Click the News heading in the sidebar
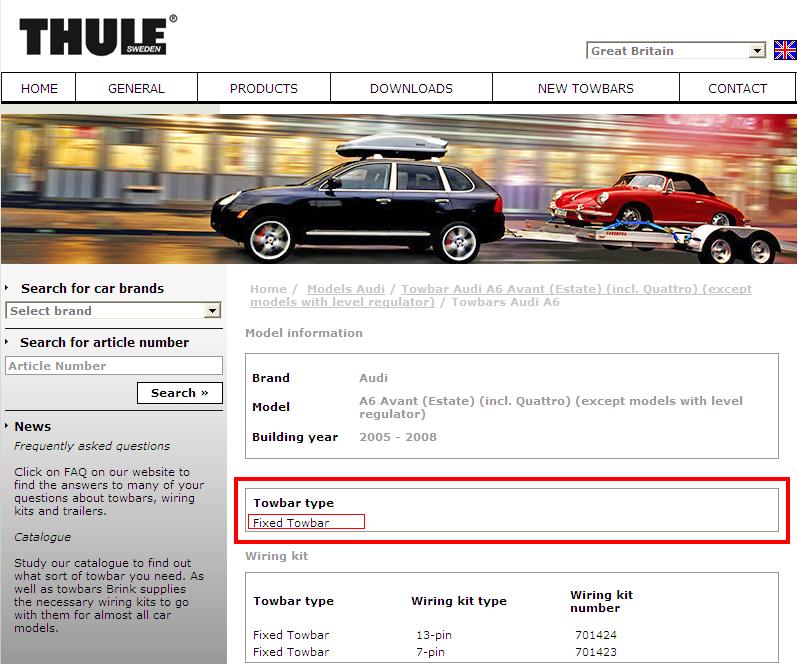This screenshot has width=798, height=664. [32, 426]
